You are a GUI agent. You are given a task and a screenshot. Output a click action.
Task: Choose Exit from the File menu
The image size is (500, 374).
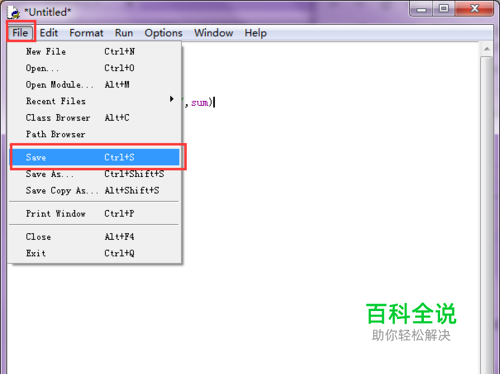[x=95, y=253]
